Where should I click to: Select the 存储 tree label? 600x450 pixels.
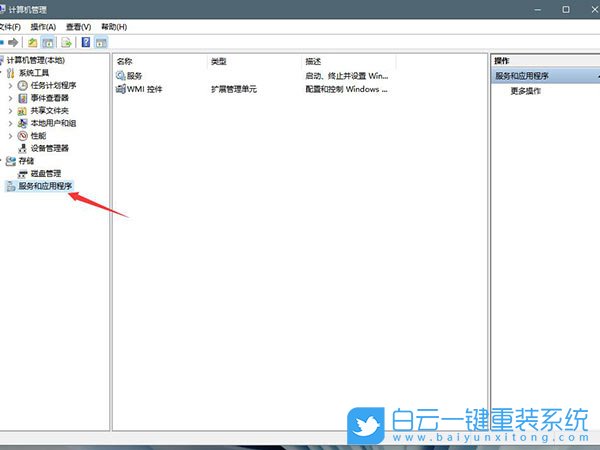[26, 161]
